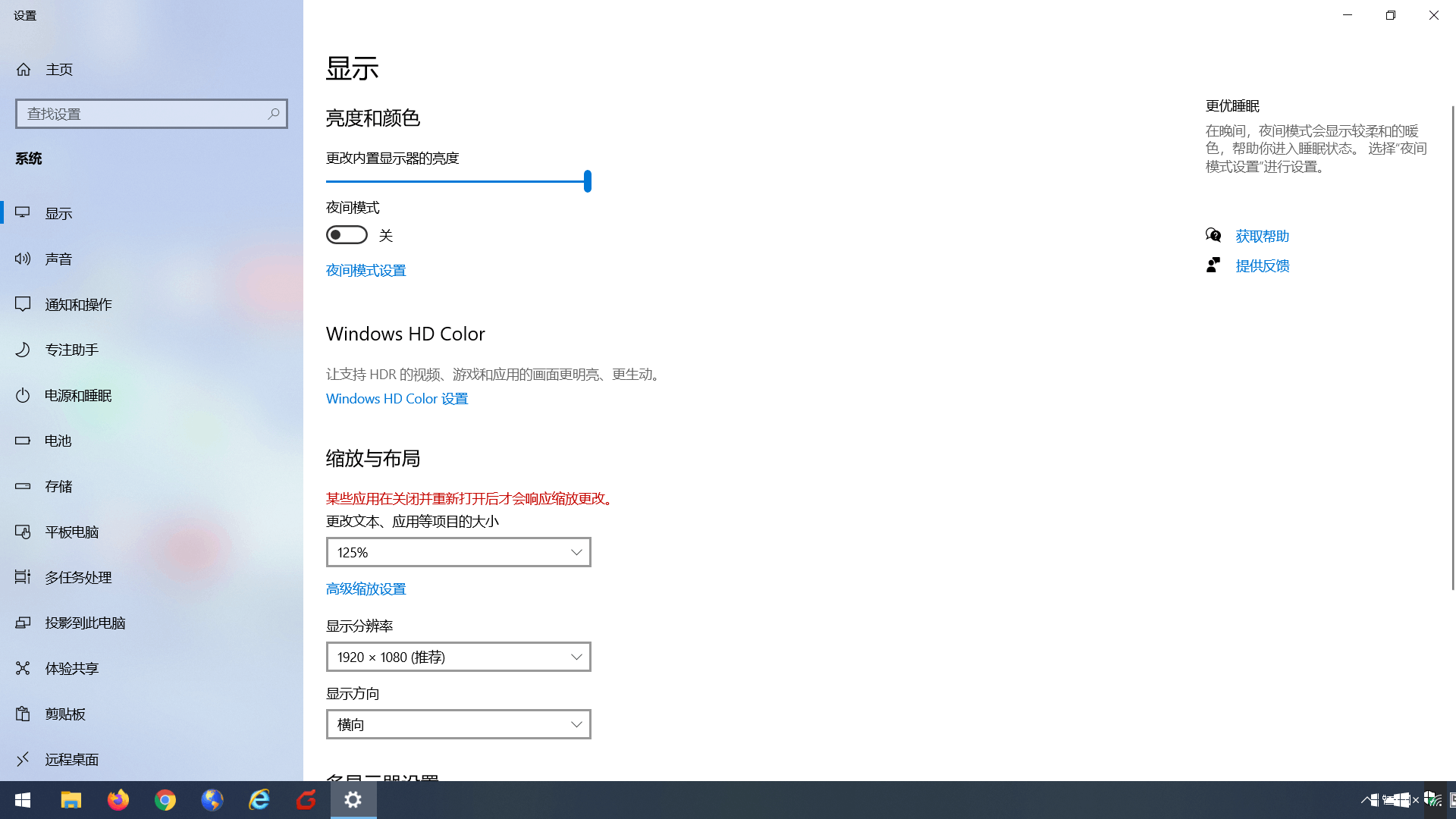Open the 夜间模式设置 link

pyautogui.click(x=366, y=270)
